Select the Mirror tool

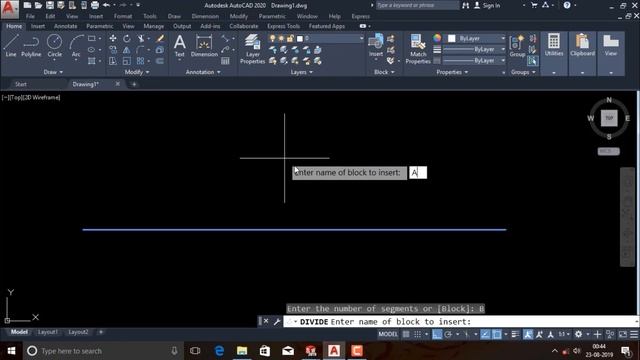127,50
